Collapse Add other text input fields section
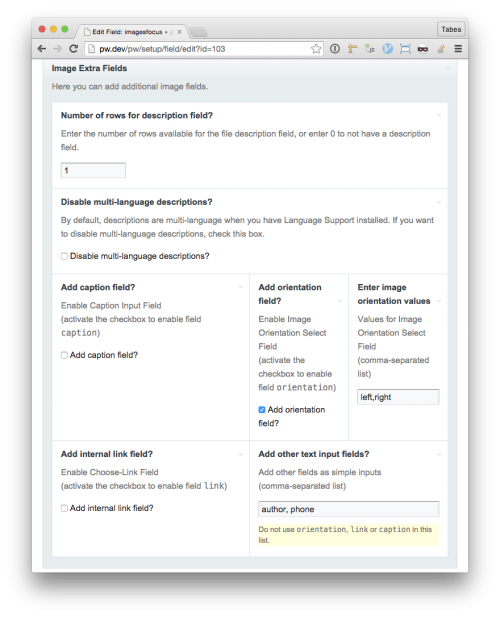This screenshot has height=617, width=500. [439, 454]
